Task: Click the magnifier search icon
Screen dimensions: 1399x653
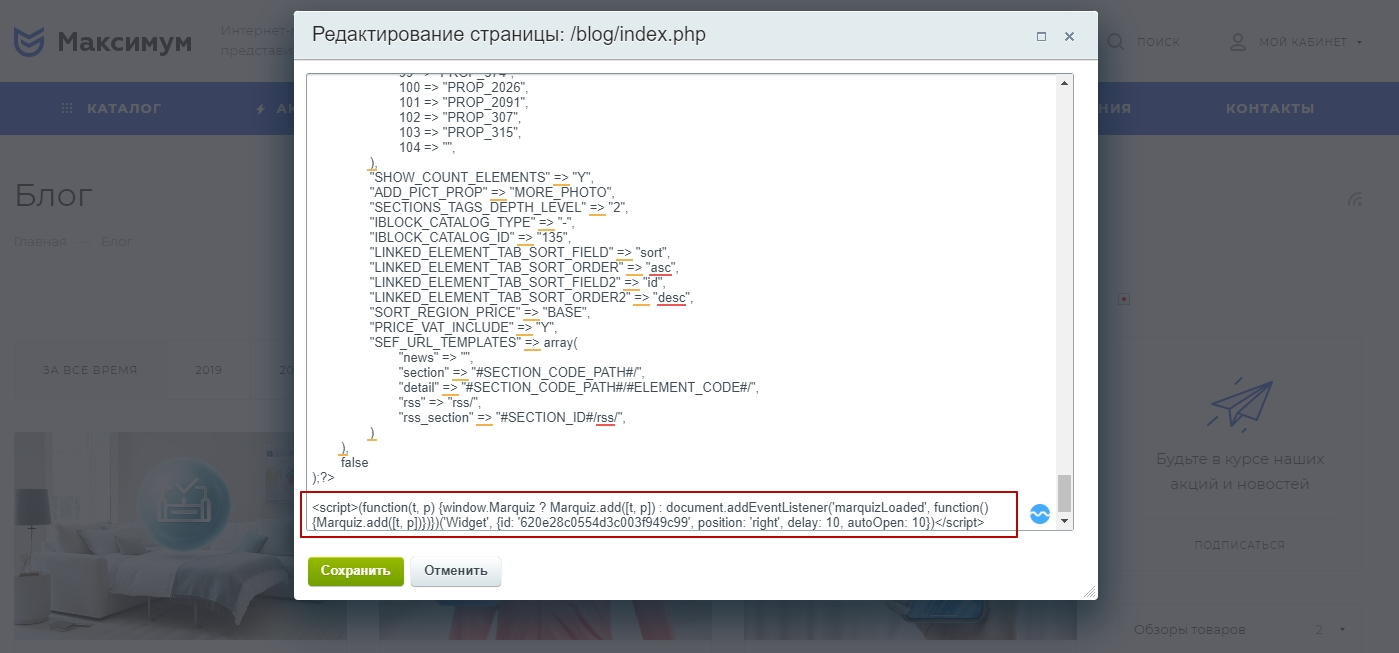Action: [1116, 42]
